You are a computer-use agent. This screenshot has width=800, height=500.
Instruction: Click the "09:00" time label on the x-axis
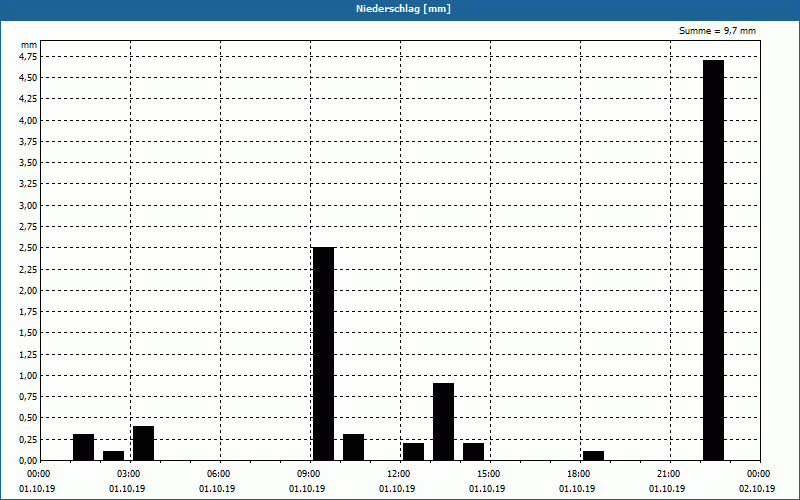(311, 474)
